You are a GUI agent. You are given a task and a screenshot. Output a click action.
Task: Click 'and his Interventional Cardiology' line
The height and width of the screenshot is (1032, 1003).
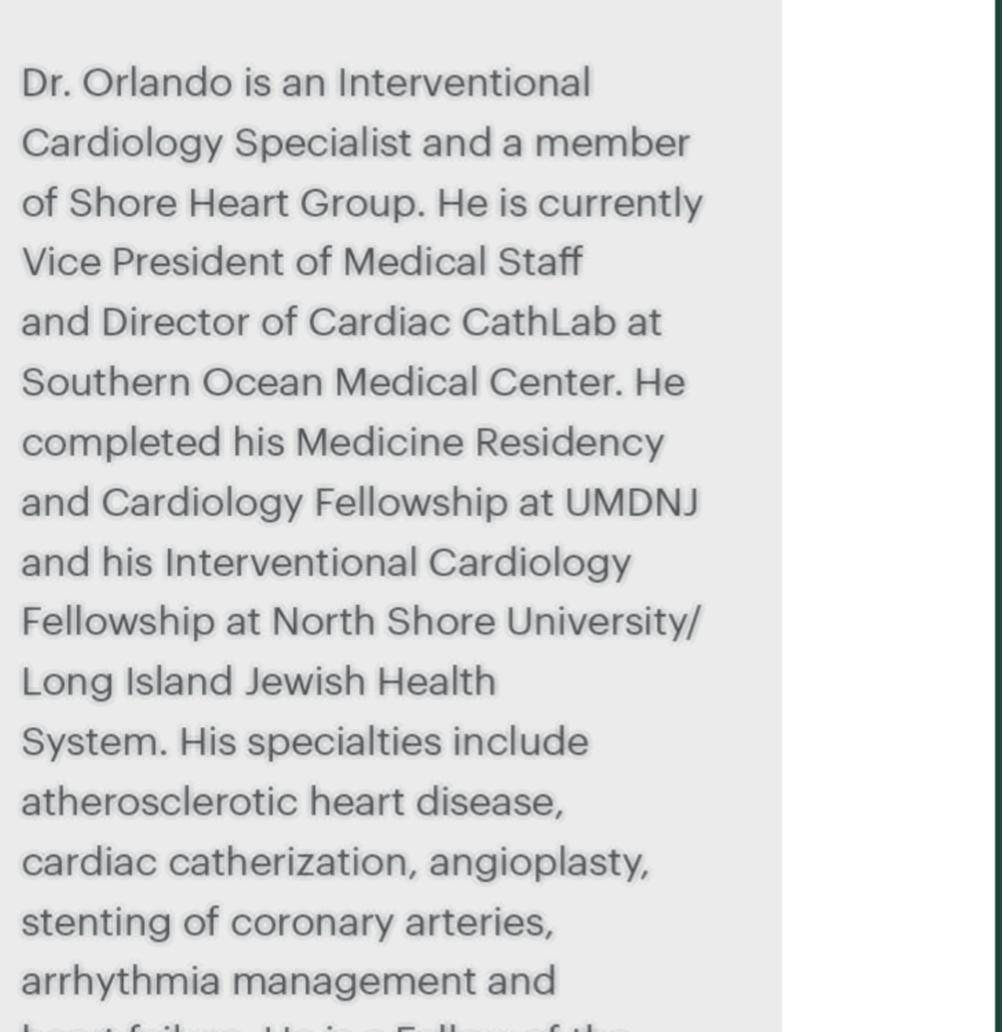point(326,563)
